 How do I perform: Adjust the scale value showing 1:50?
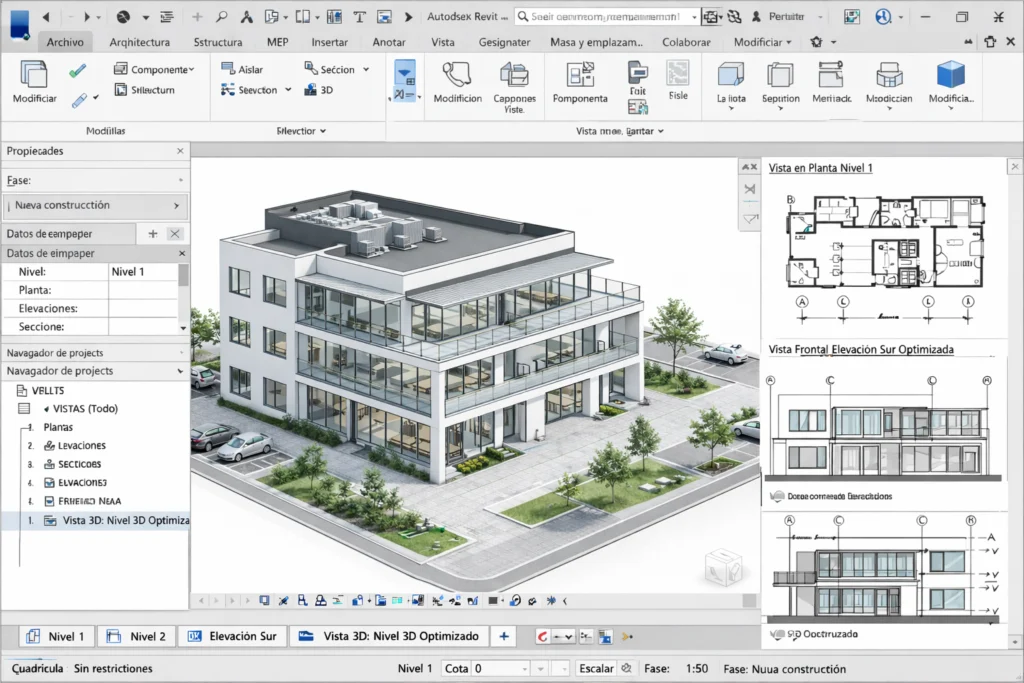tap(695, 668)
